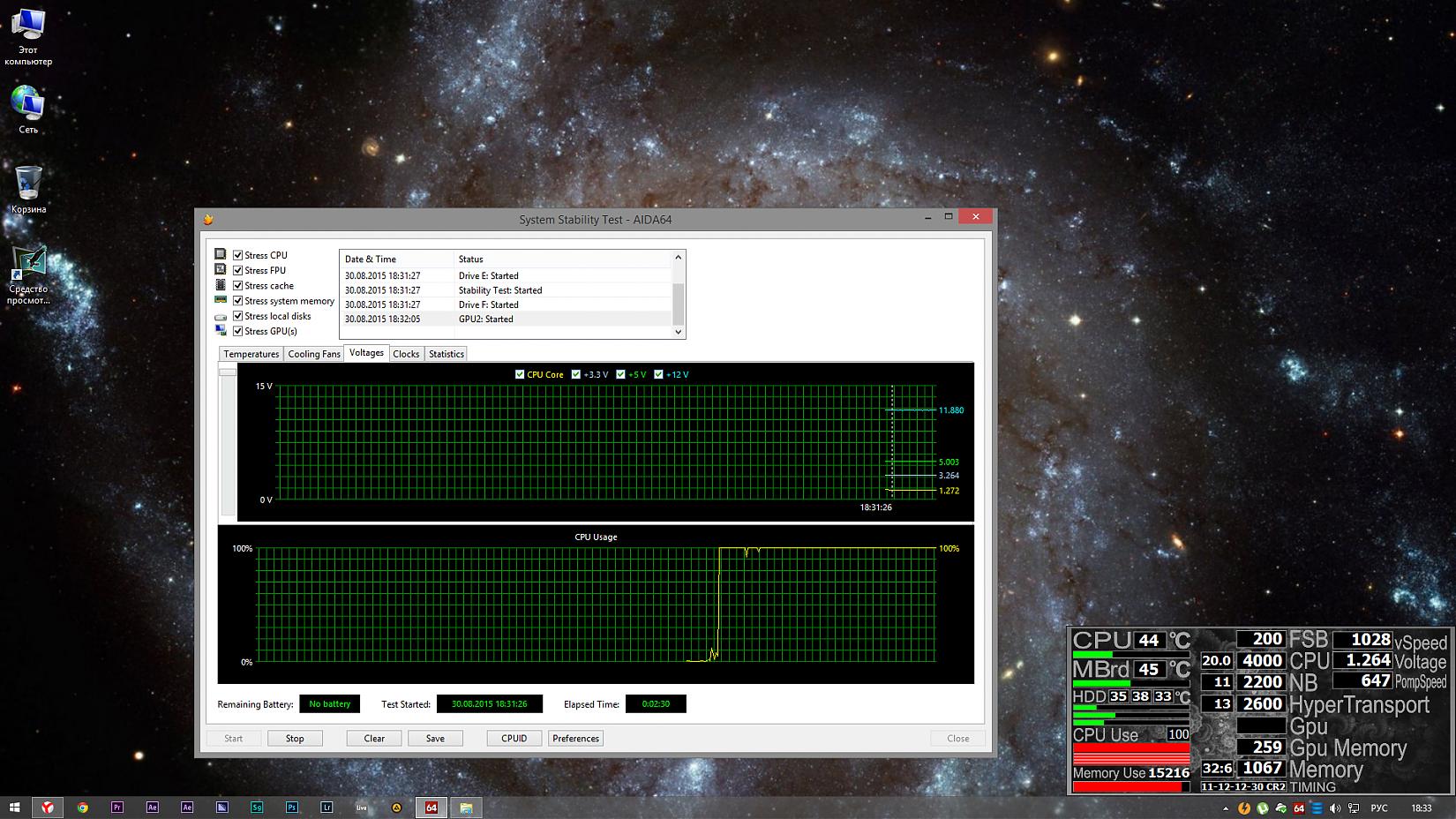The width and height of the screenshot is (1456, 819).
Task: Select the Drive E: Started log row
Action: (x=507, y=276)
